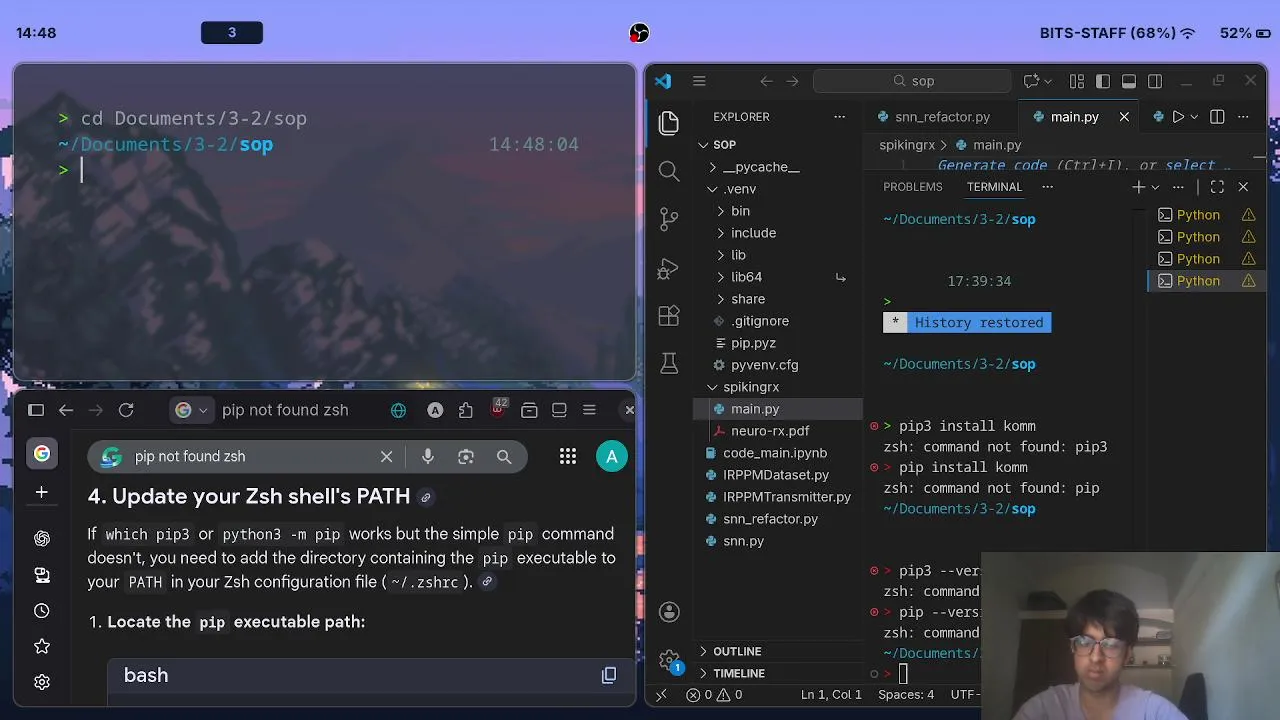Expand the __pycache__ folder

[760, 167]
